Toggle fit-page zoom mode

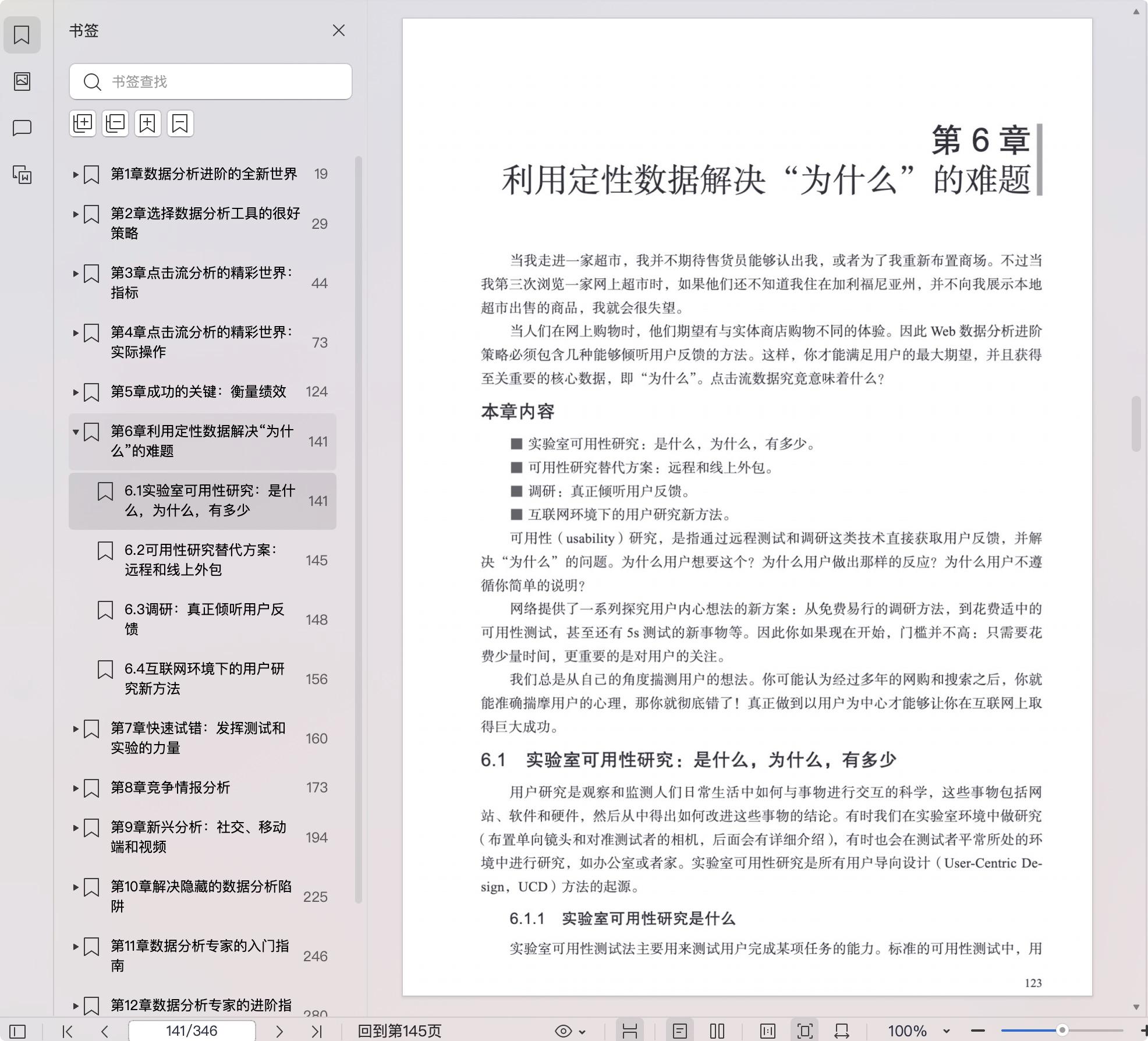[x=805, y=1031]
